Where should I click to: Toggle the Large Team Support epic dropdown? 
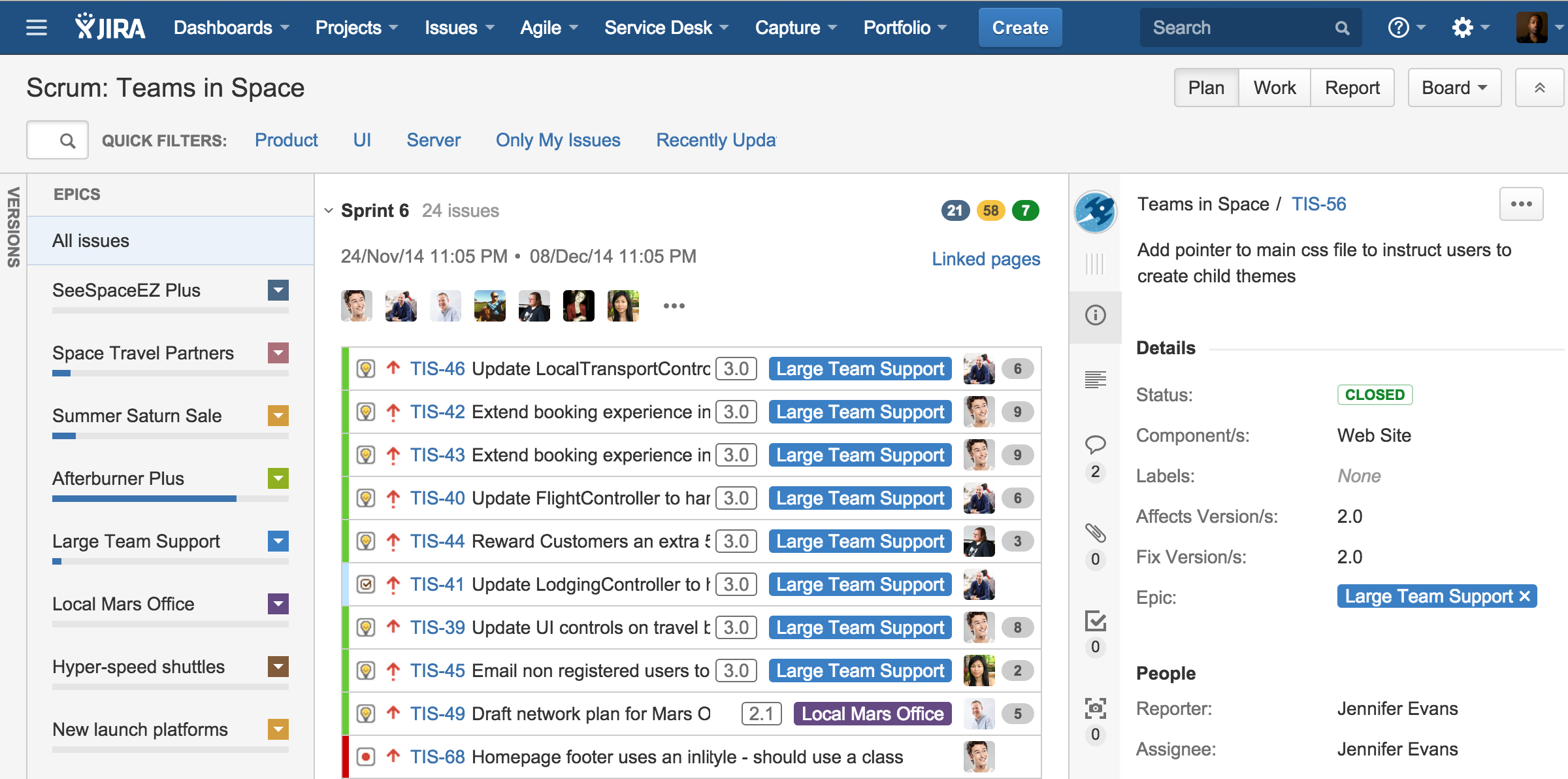click(279, 541)
